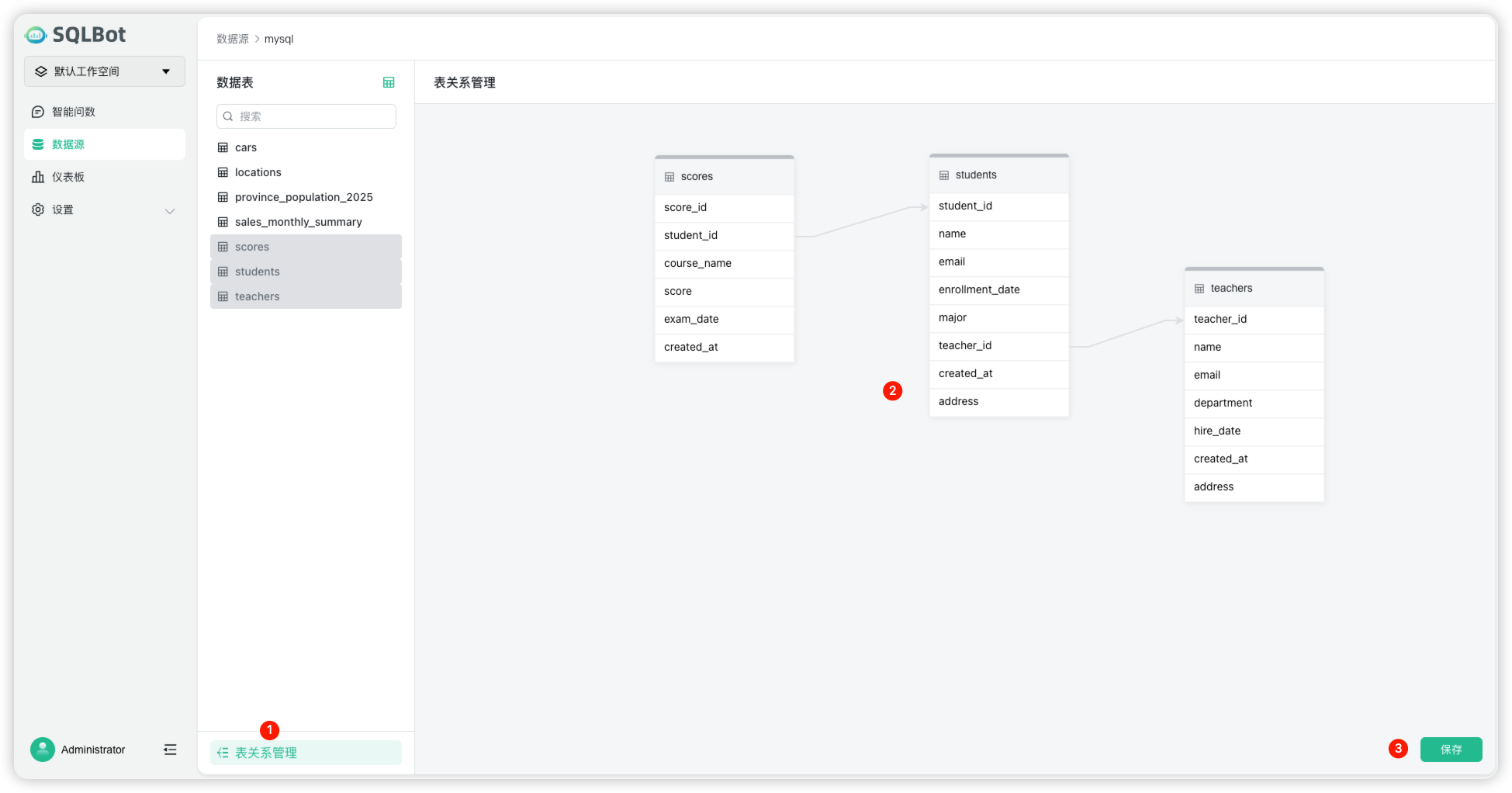Open 表关系管理 at the panel bottom
Image resolution: width=1512 pixels, height=793 pixels.
(x=306, y=753)
